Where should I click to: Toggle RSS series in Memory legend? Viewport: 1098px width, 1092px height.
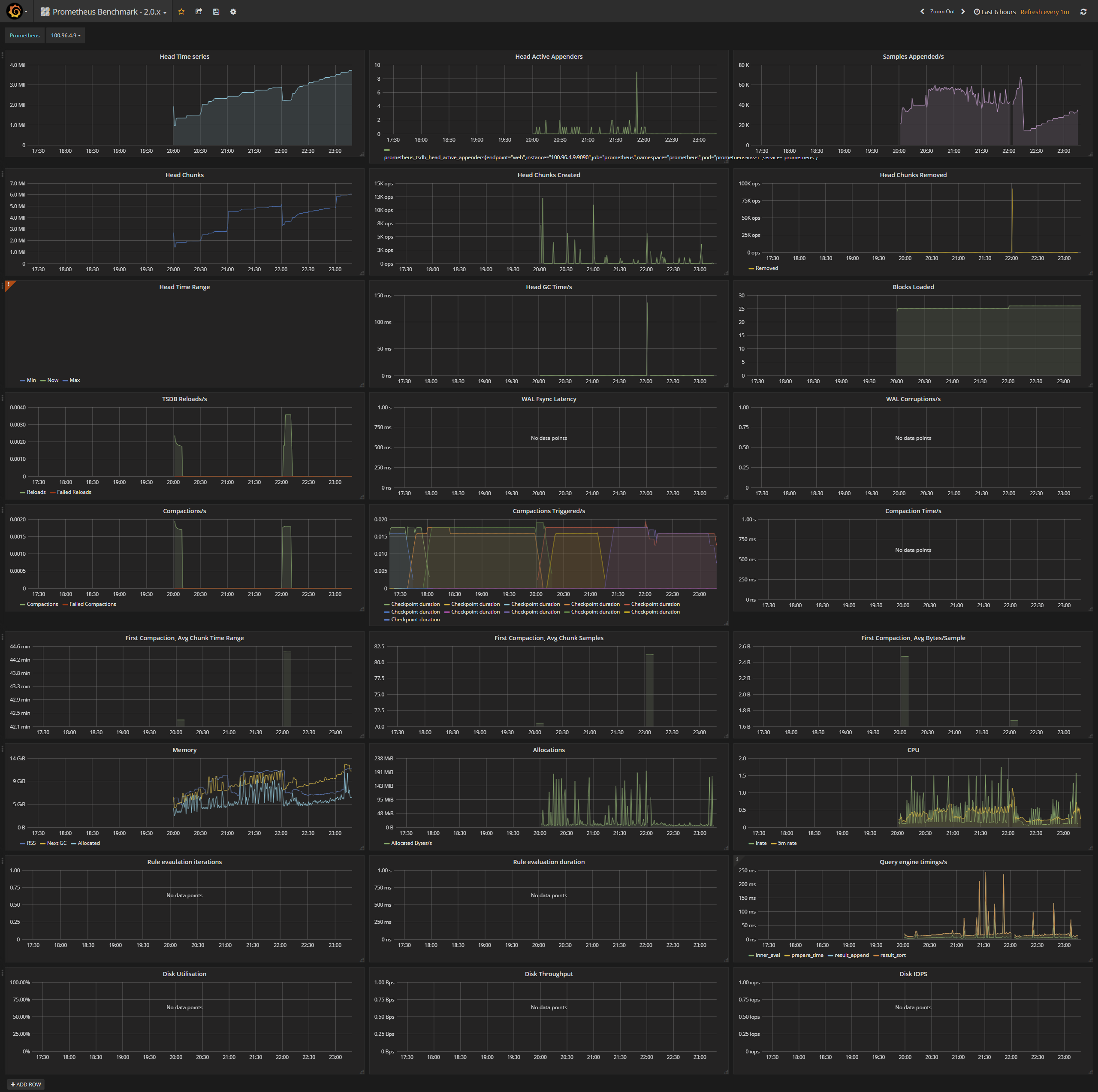click(x=31, y=843)
